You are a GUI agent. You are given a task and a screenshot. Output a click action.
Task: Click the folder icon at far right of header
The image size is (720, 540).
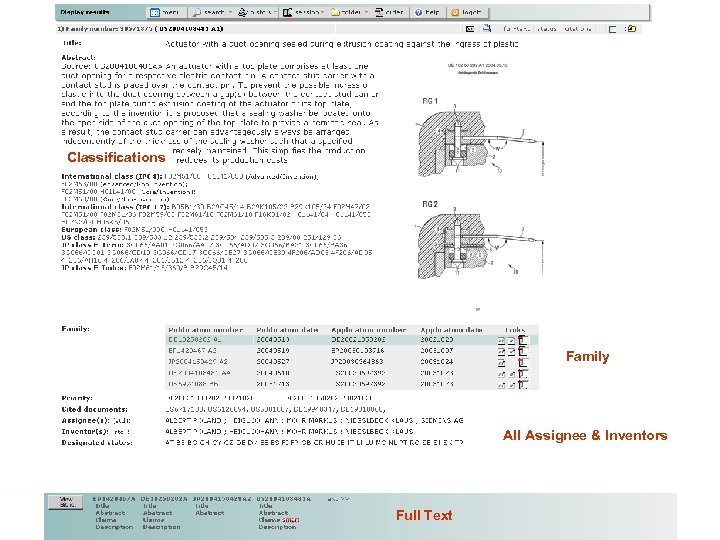point(631,29)
